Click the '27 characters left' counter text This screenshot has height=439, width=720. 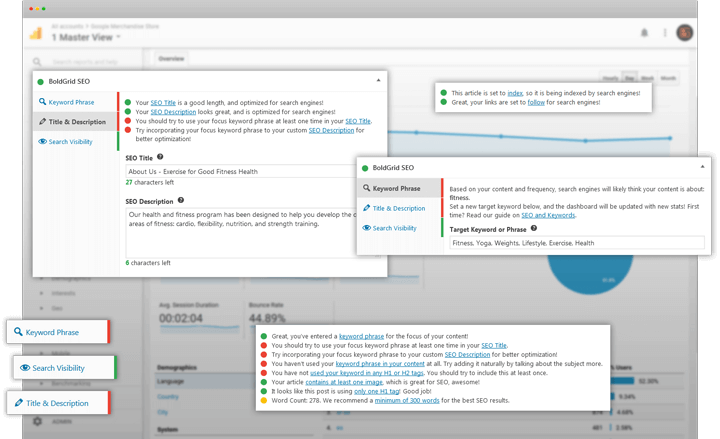(x=150, y=182)
